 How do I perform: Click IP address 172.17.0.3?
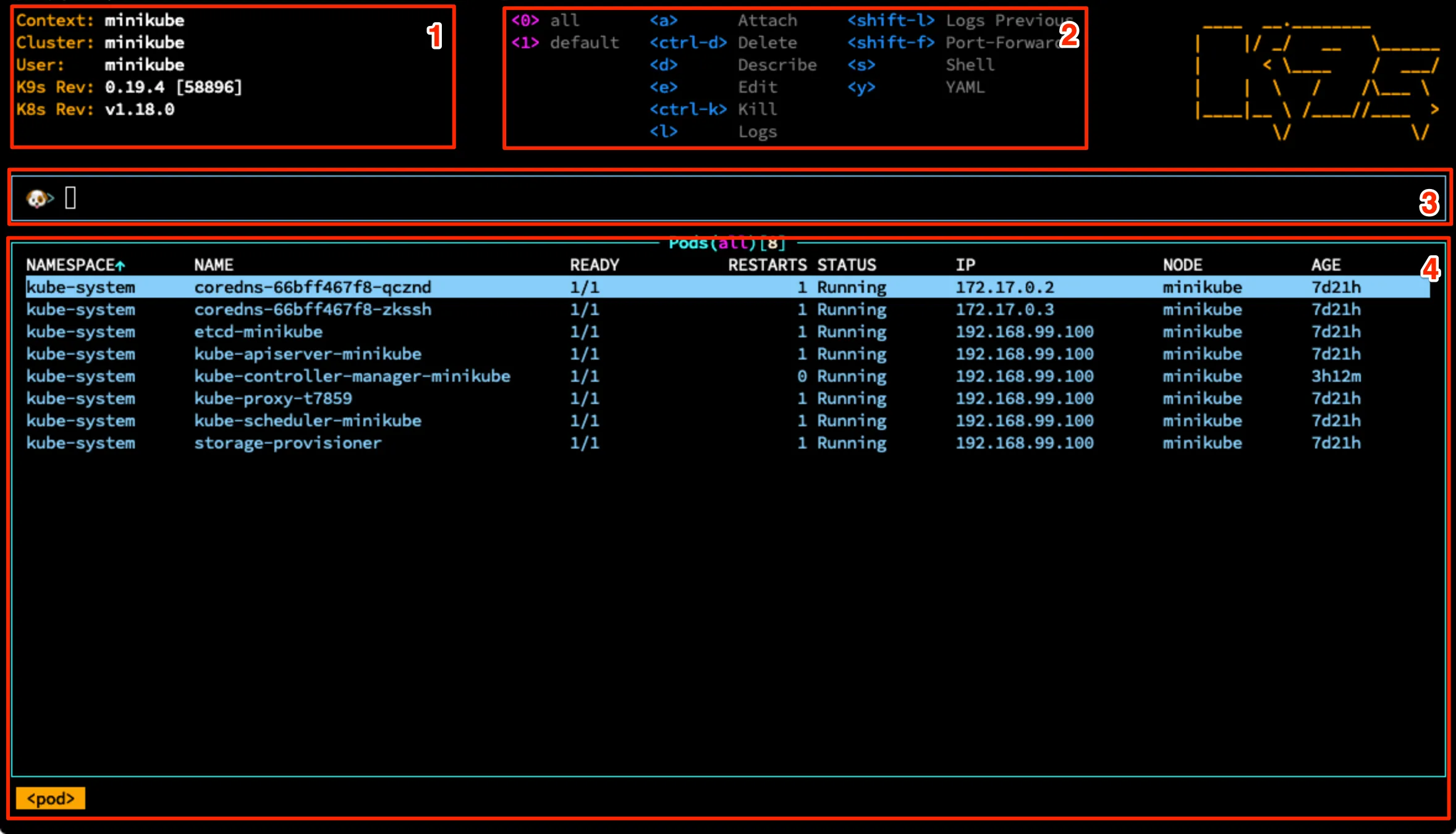(x=1005, y=310)
